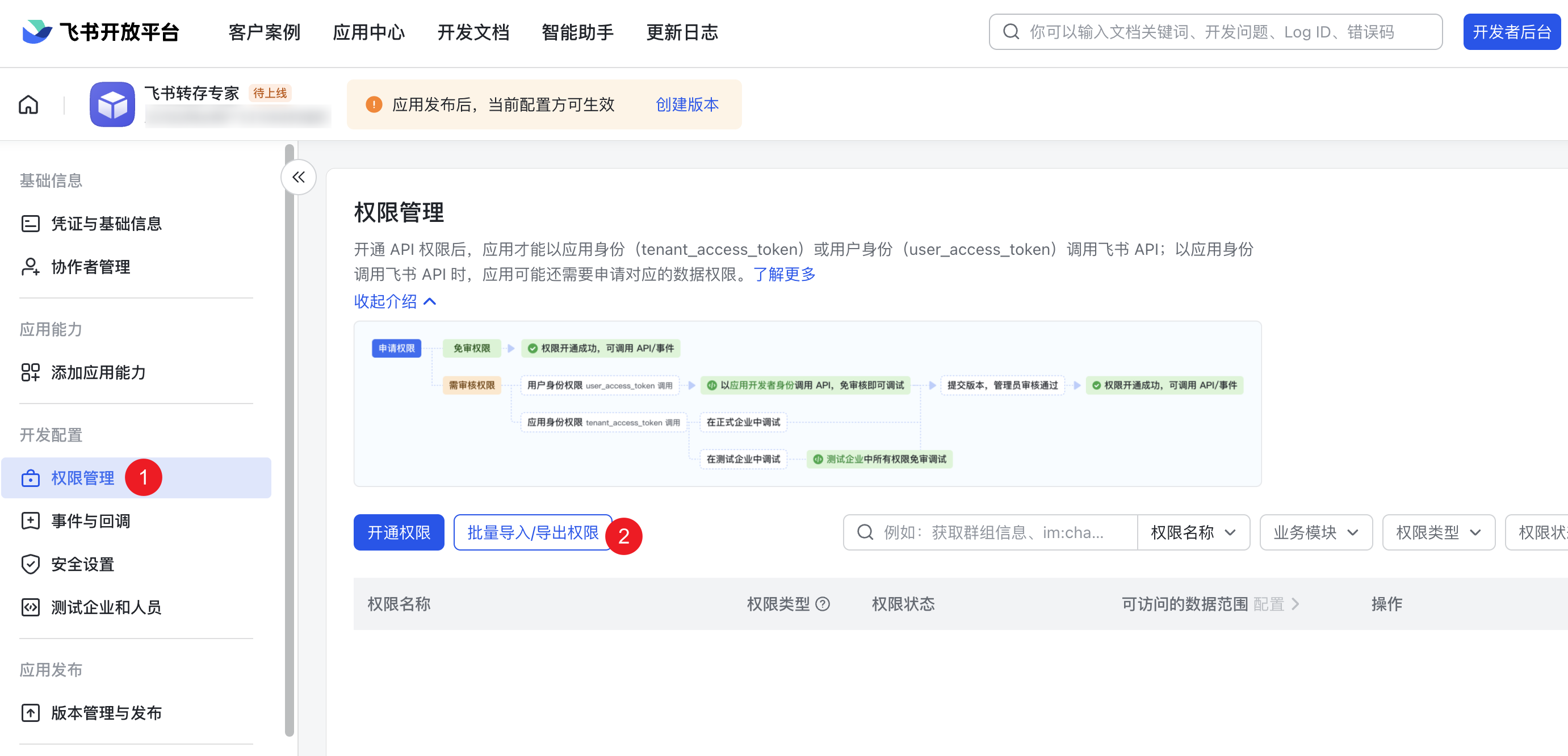Open 客户案例 in top navigation
The width and height of the screenshot is (1568, 756).
pos(264,32)
